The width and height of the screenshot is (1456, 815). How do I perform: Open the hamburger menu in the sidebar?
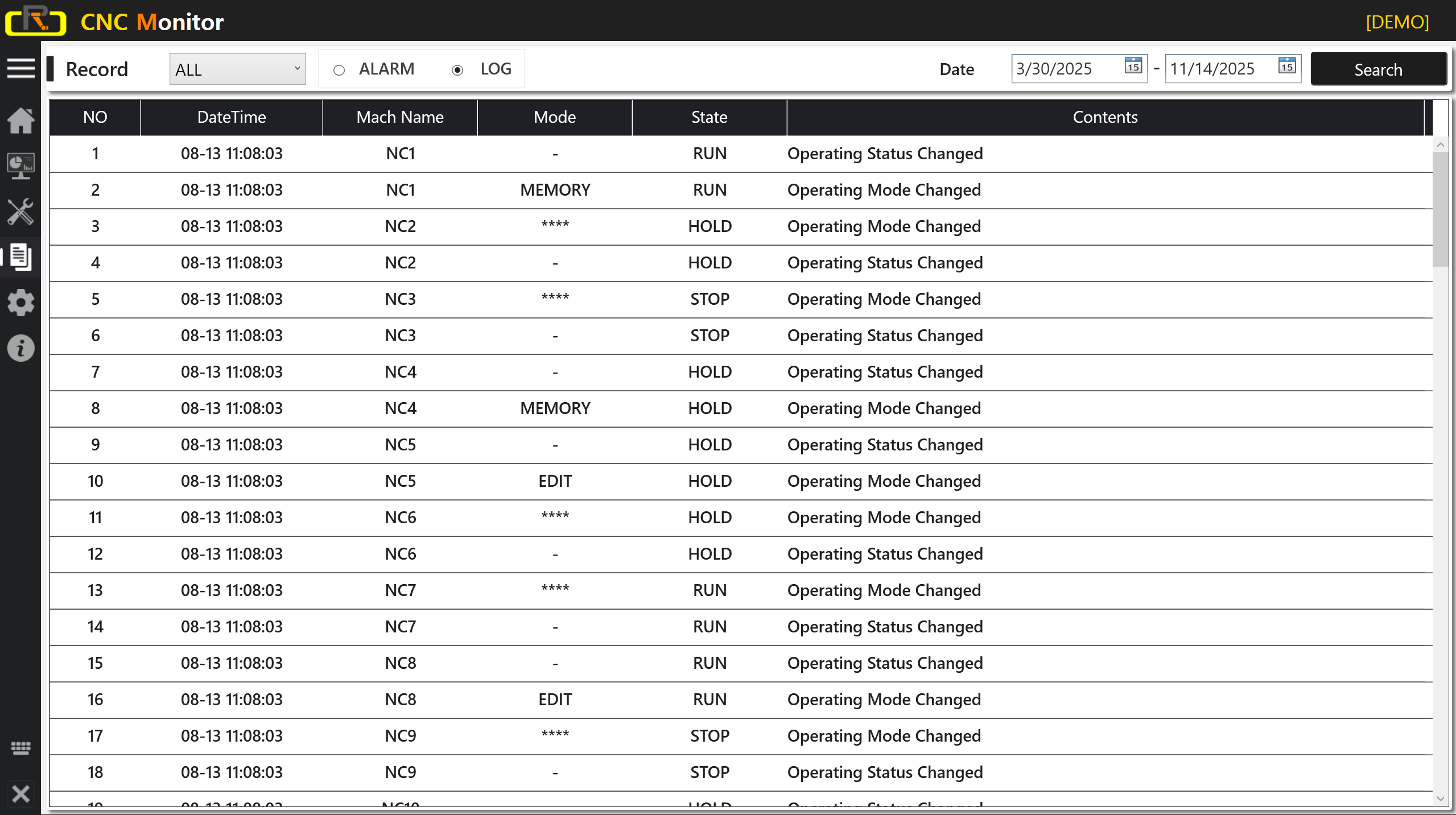[20, 68]
